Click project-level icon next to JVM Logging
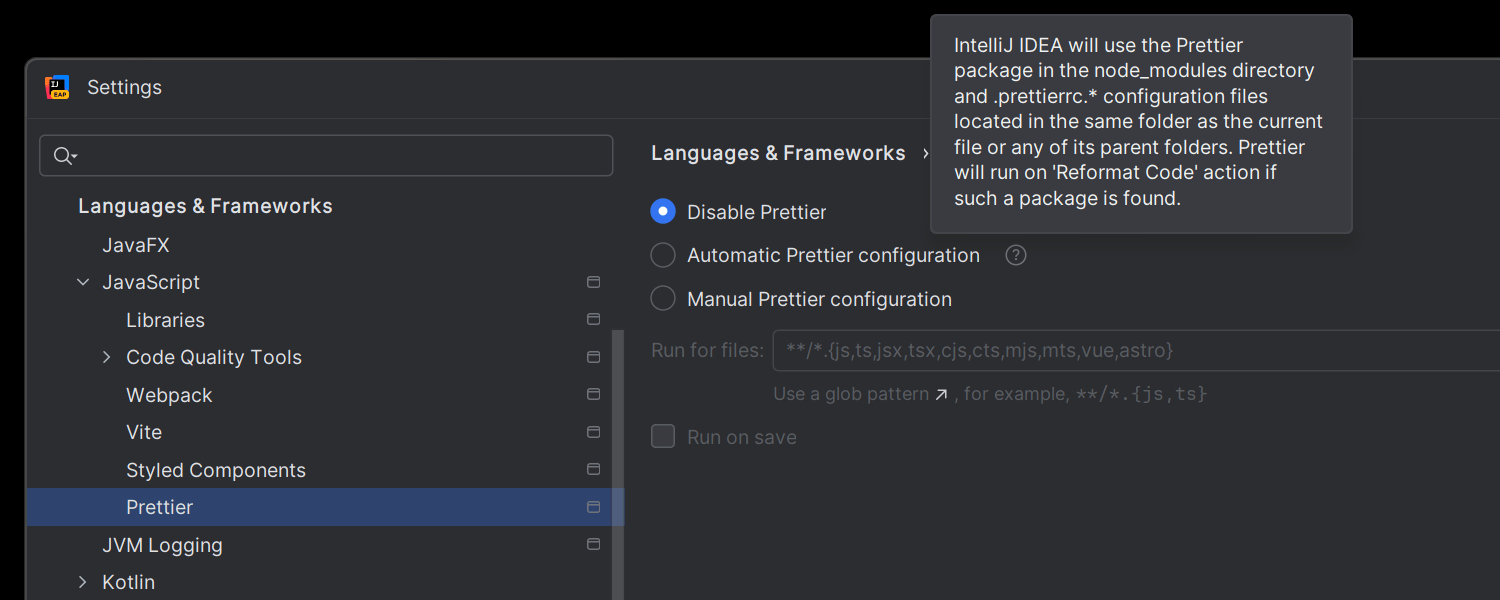 [x=593, y=545]
